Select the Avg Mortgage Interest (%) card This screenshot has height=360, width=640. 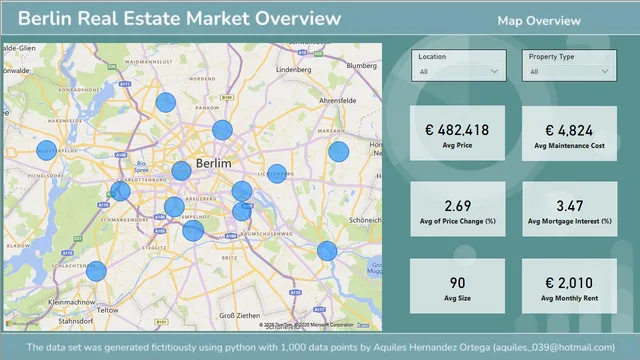(x=569, y=209)
